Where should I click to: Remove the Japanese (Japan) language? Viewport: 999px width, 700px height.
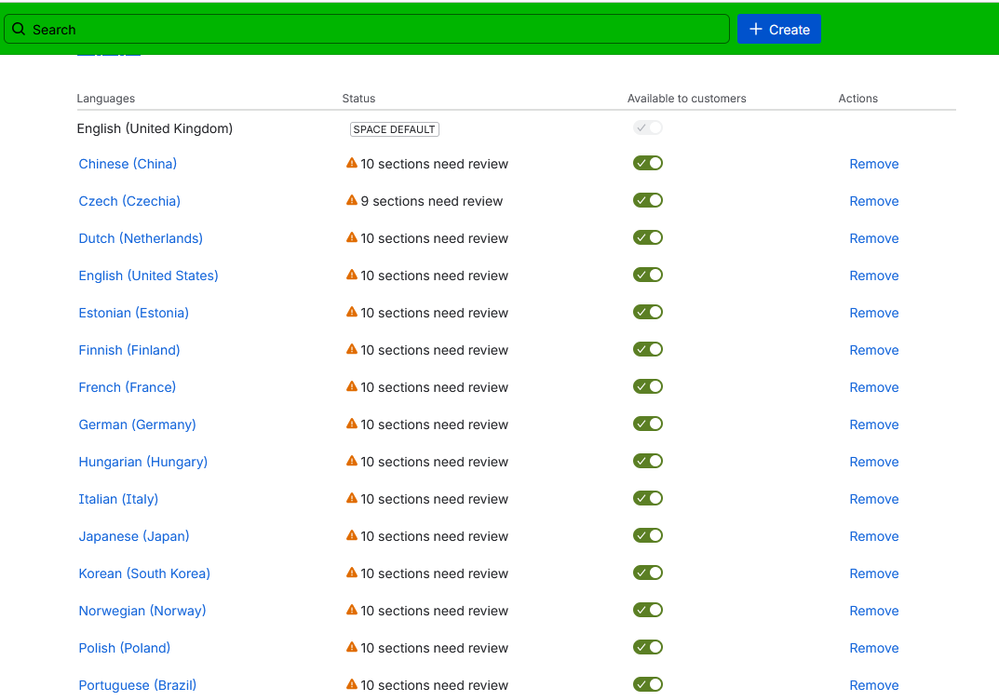click(x=874, y=537)
